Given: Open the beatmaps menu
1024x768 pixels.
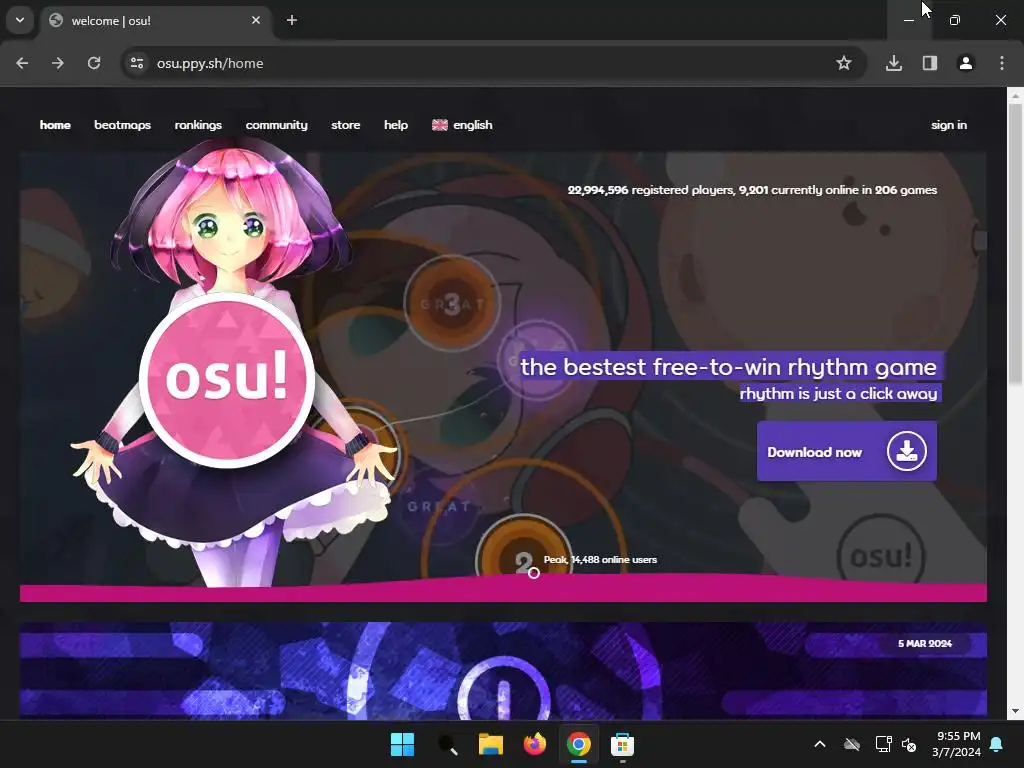Looking at the screenshot, I should (122, 125).
